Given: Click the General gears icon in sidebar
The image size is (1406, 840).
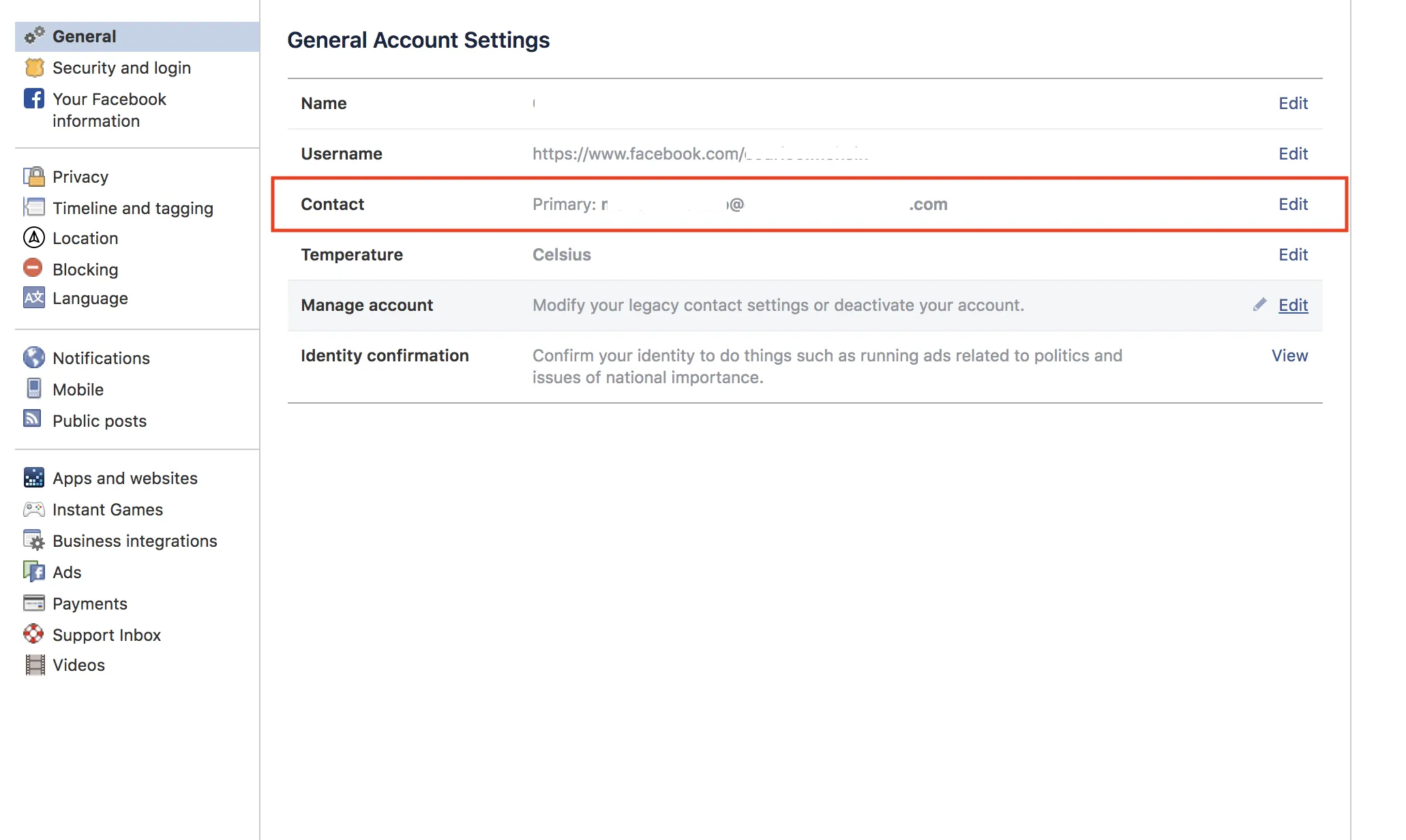Looking at the screenshot, I should point(34,35).
